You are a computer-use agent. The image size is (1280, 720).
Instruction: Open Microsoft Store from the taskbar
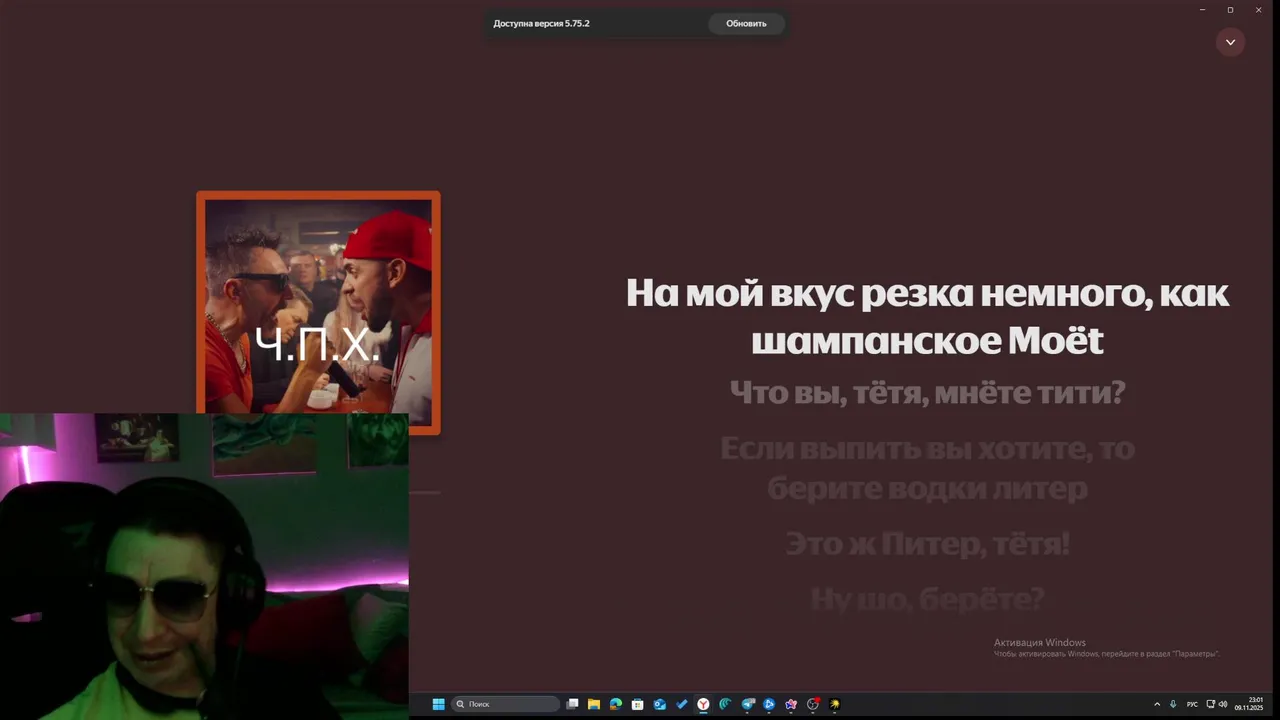coord(638,704)
